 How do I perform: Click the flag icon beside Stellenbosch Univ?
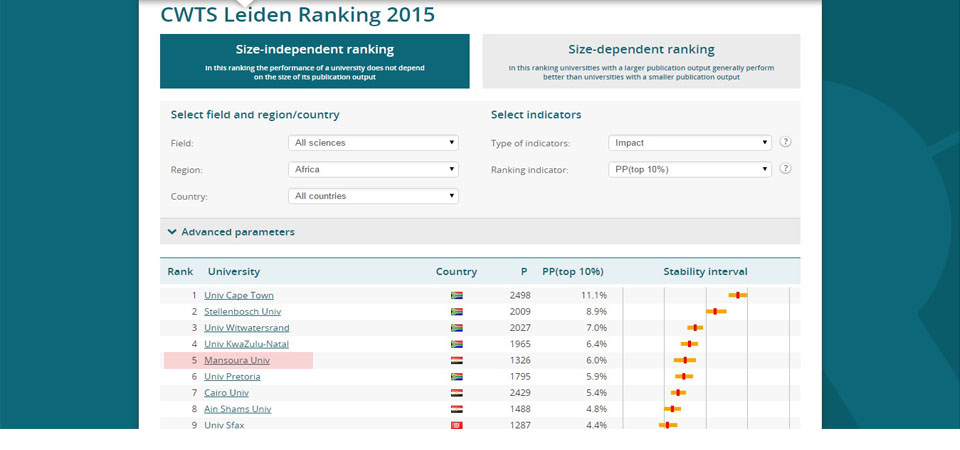click(x=457, y=312)
